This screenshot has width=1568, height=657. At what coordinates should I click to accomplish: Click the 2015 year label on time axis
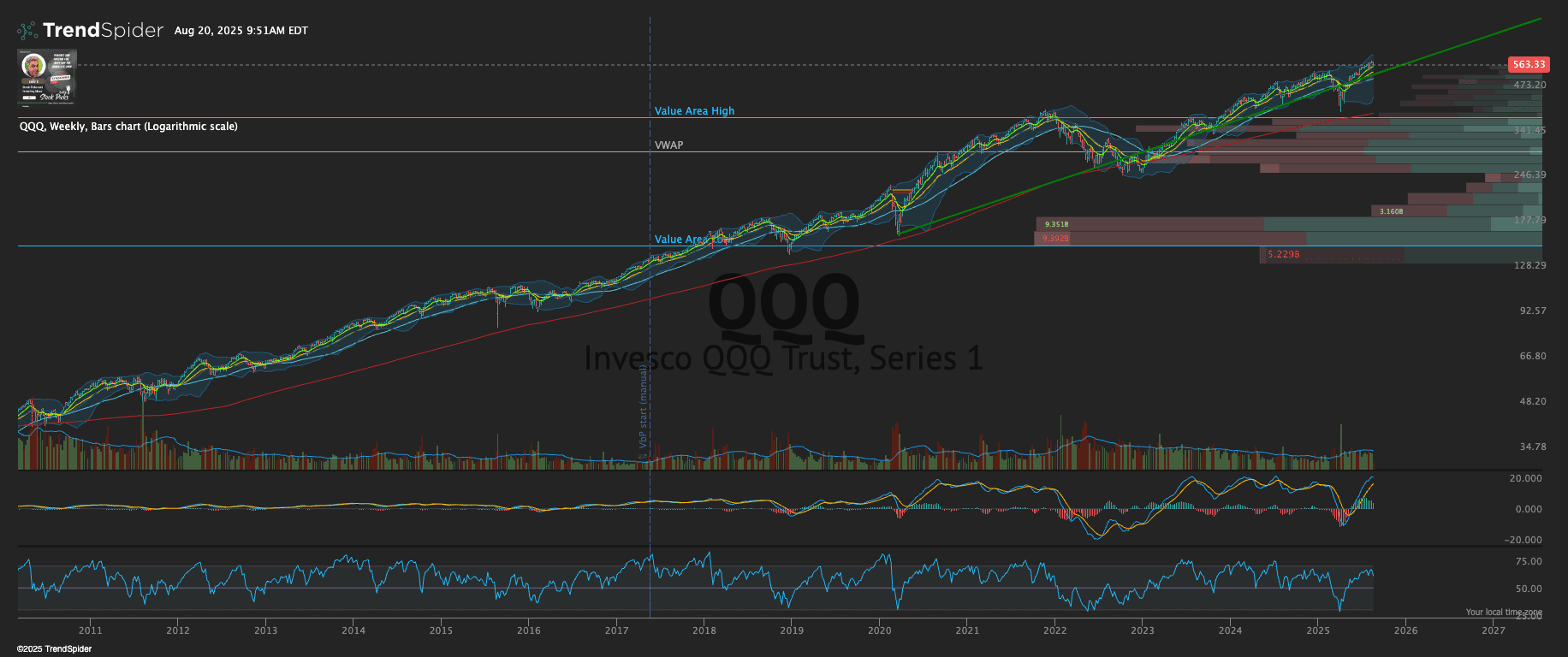(441, 630)
